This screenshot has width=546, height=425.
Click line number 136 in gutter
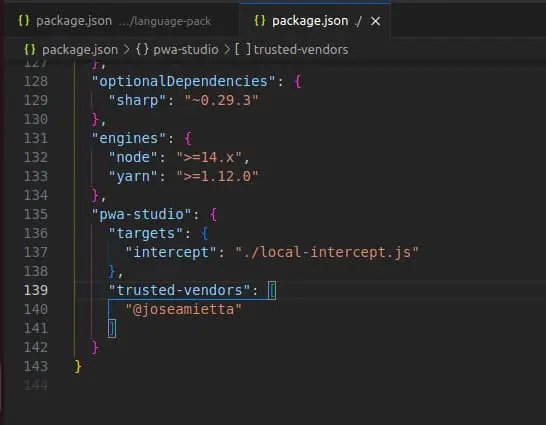[36, 233]
